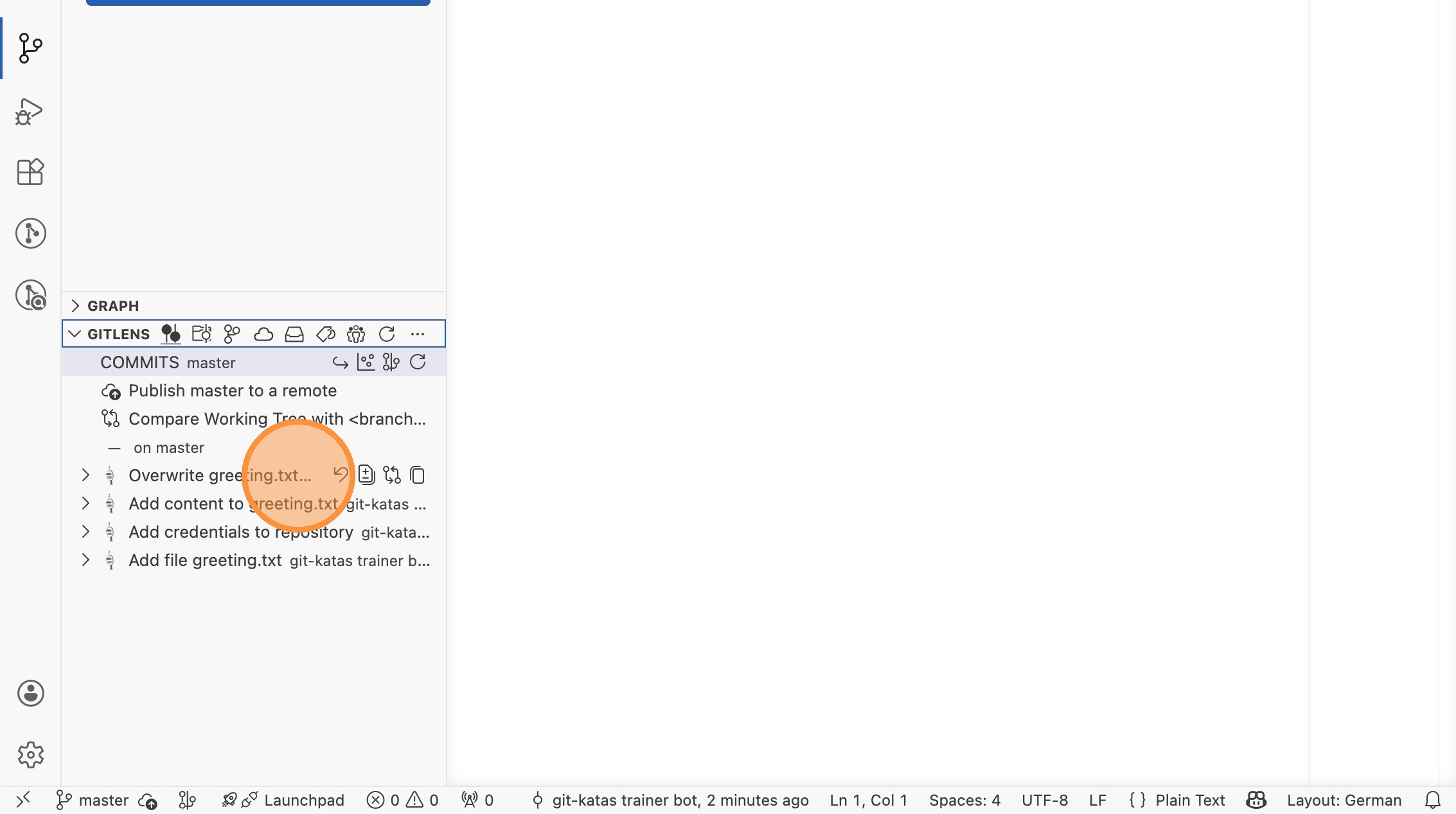Viewport: 1456px width, 814px height.
Task: Open the Source Control activity bar view
Action: tap(30, 48)
